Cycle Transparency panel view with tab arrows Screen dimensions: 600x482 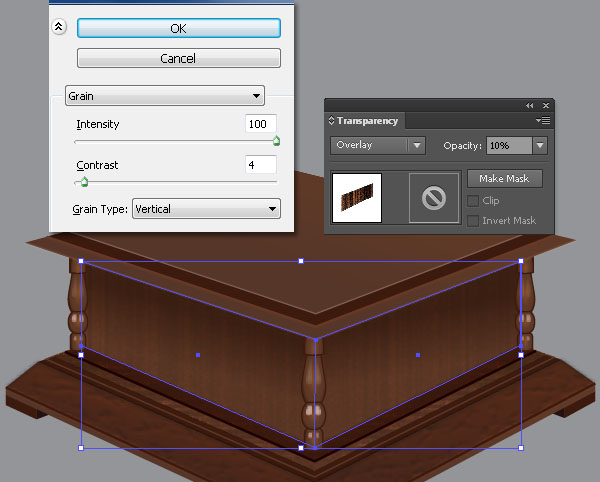click(331, 120)
